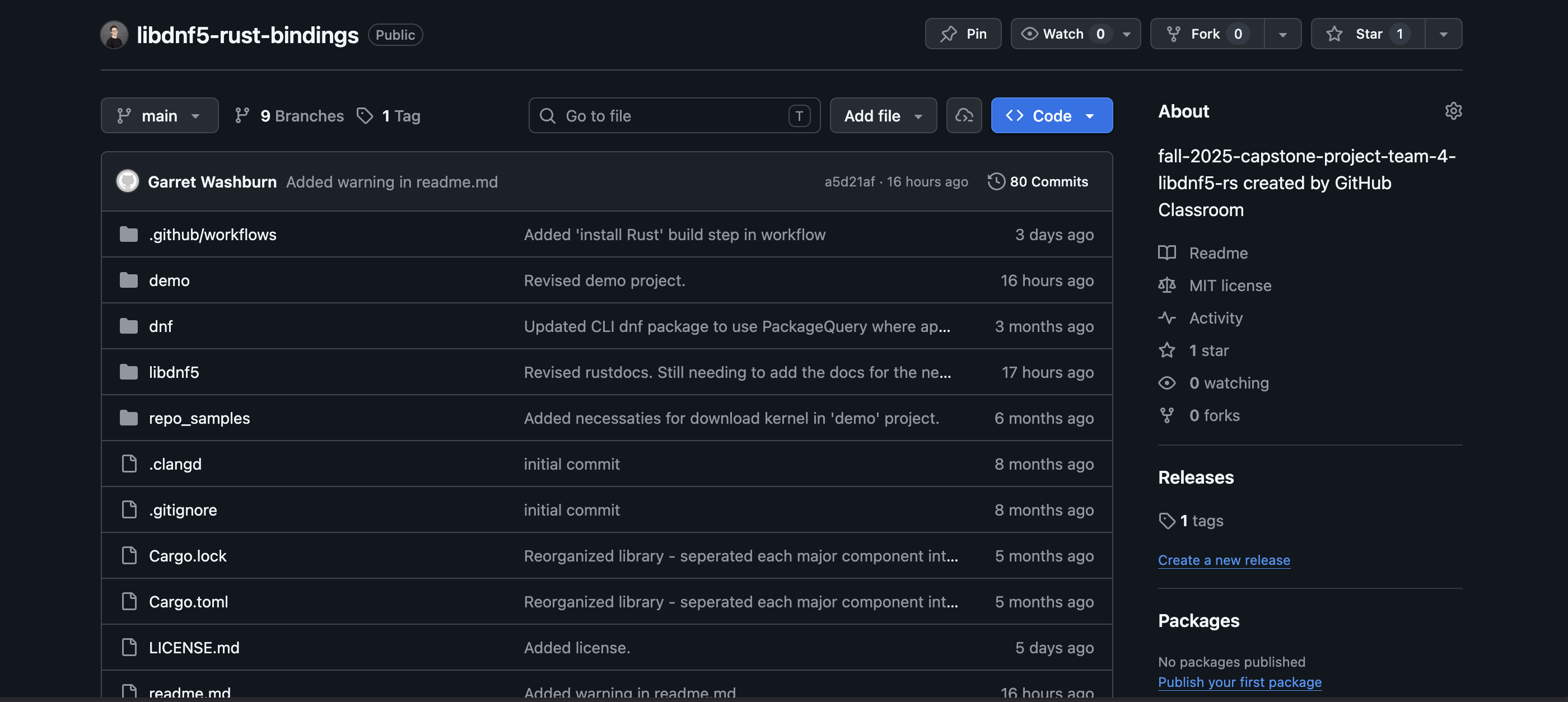Image resolution: width=1568 pixels, height=702 pixels.
Task: Click the cloud Codespaces icon button
Action: pos(964,115)
